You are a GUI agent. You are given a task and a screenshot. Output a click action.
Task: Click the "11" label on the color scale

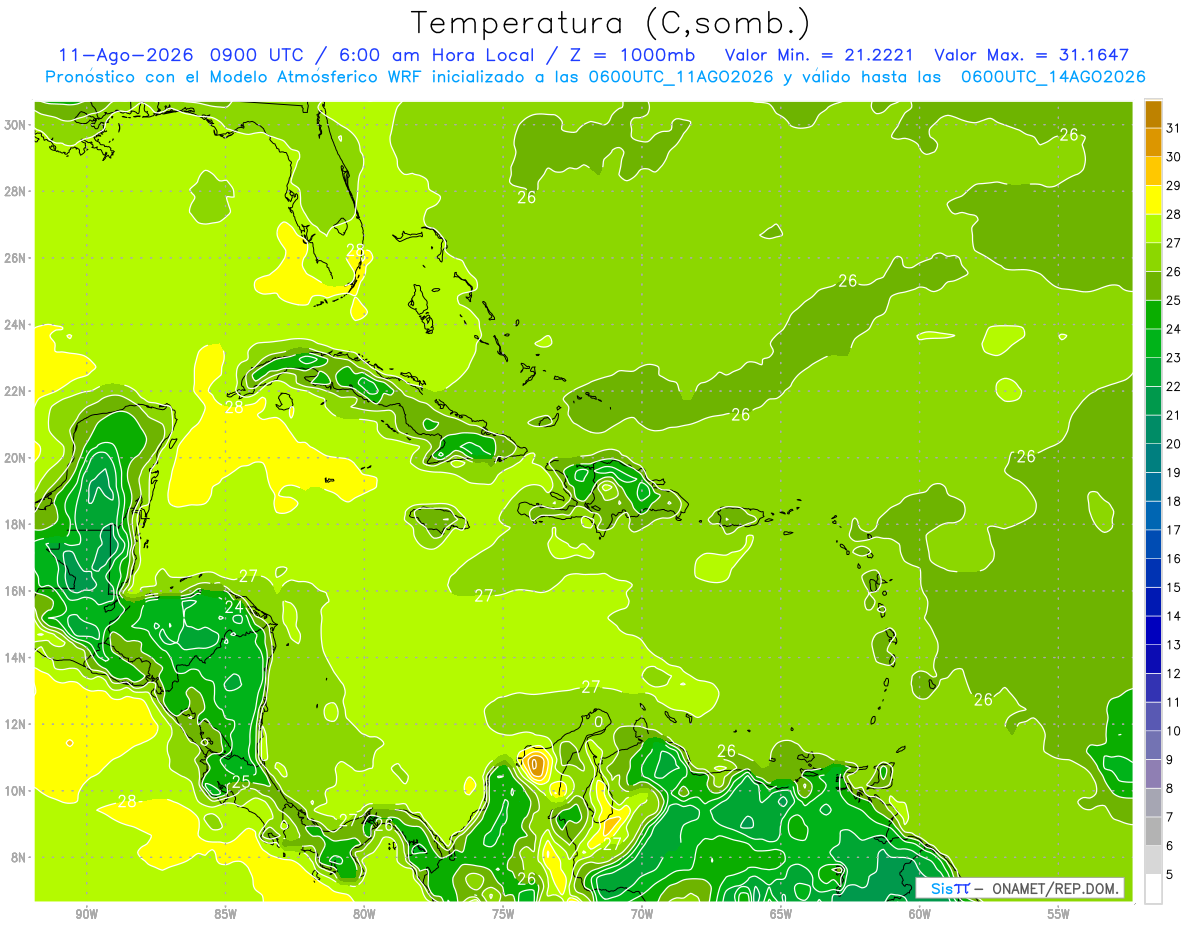[x=1173, y=702]
